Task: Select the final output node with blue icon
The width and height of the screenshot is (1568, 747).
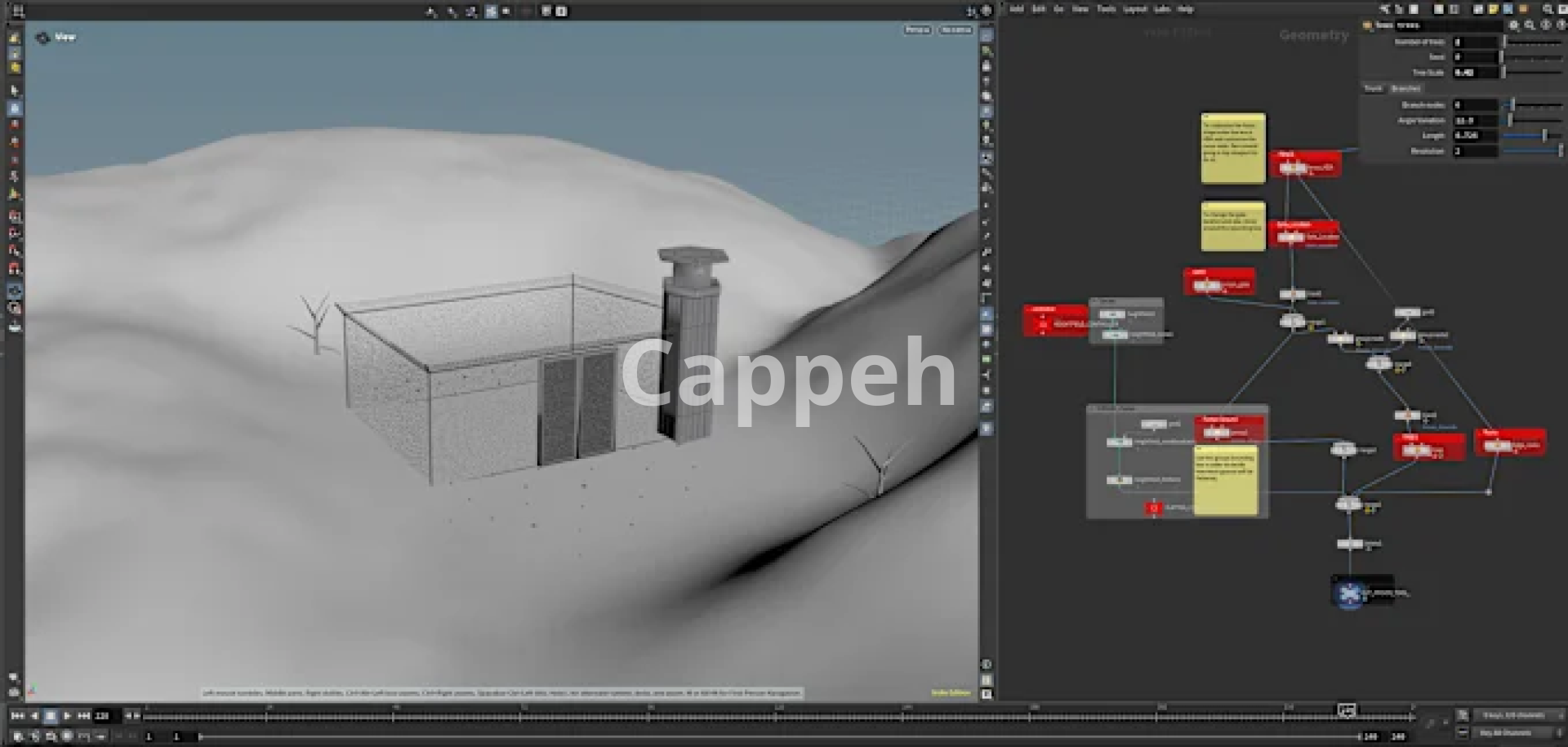Action: pyautogui.click(x=1350, y=594)
